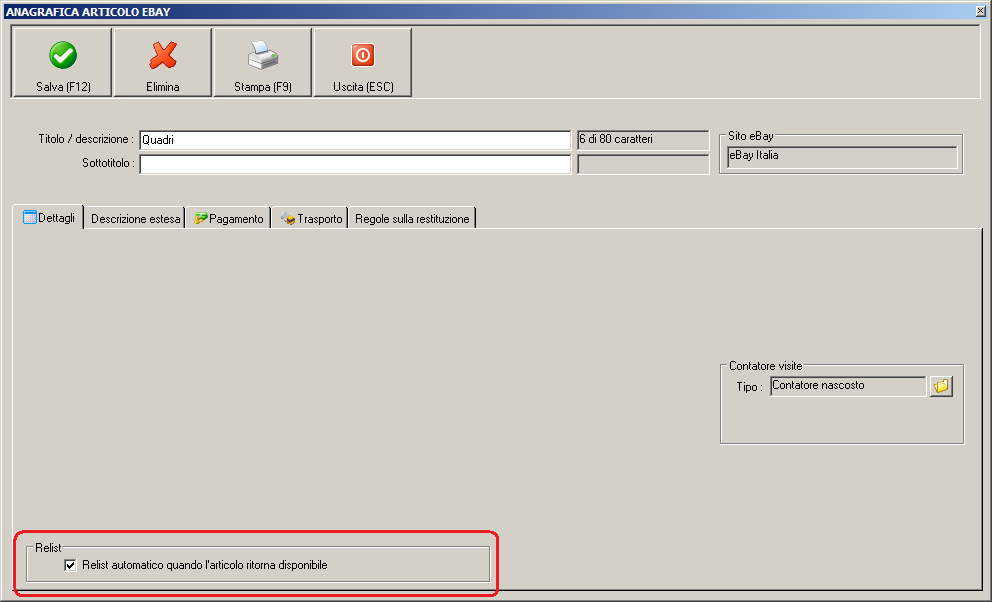Switch to the Dettagli tab
The height and width of the screenshot is (602, 992).
(49, 218)
